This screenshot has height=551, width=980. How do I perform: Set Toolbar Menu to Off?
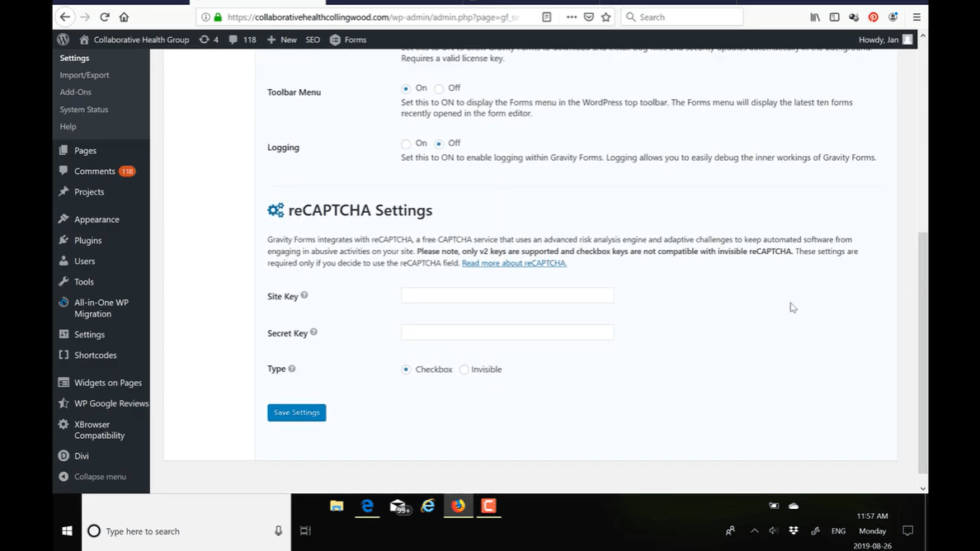click(439, 89)
